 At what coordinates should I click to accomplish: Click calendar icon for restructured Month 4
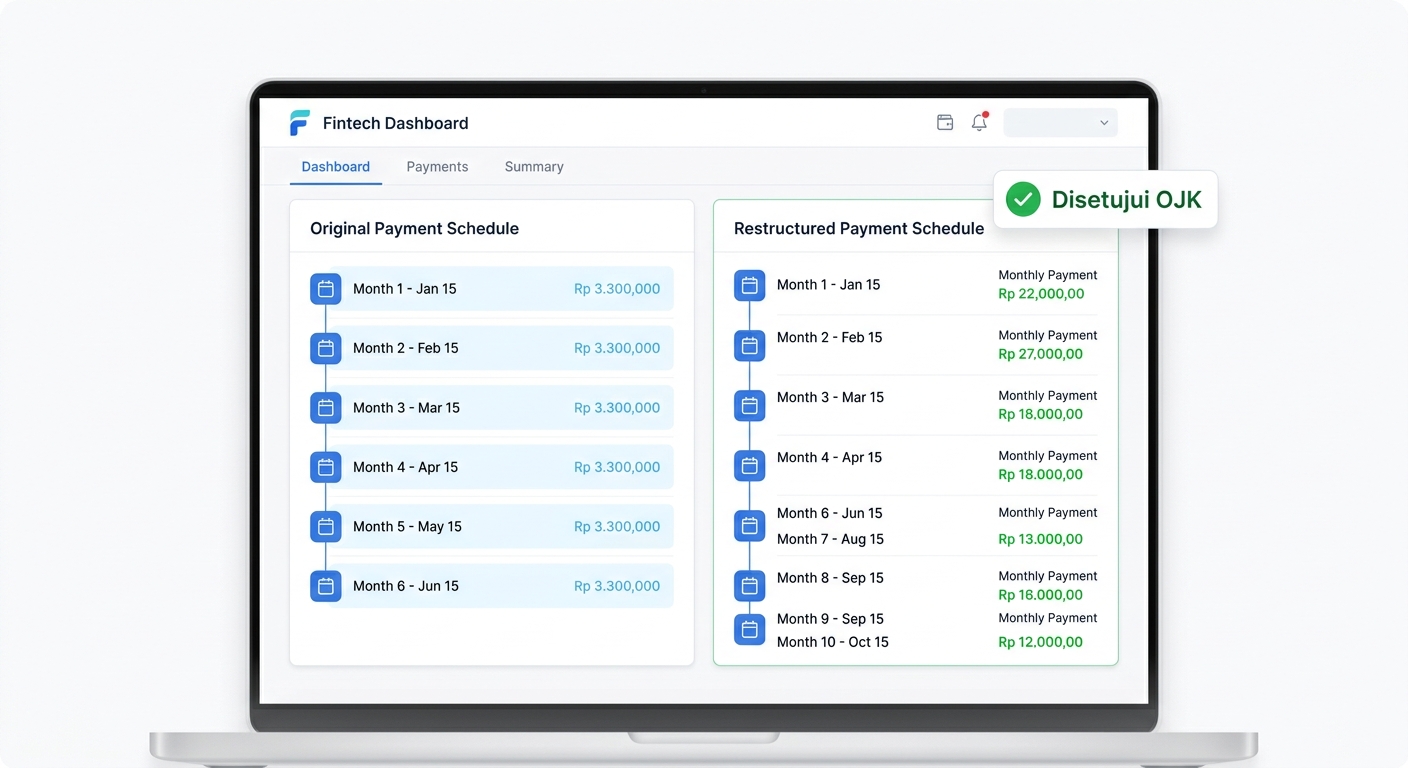point(750,466)
